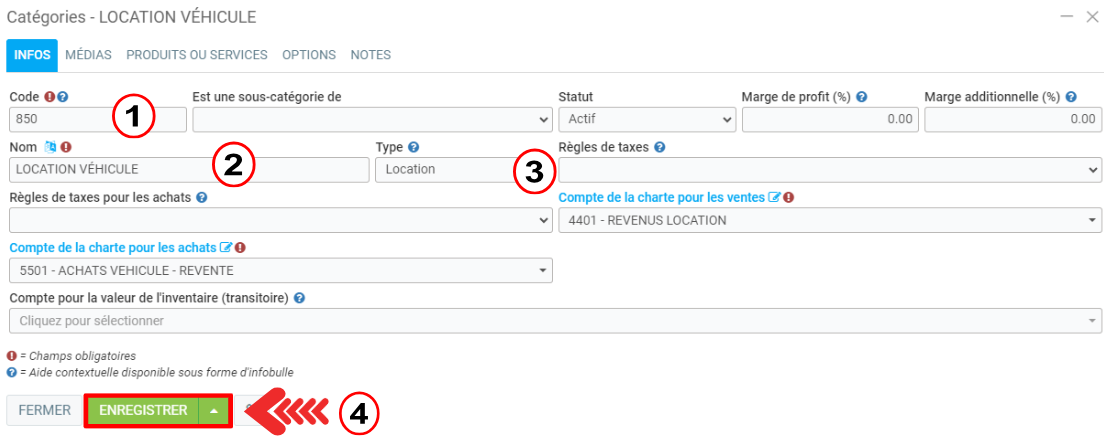Image resolution: width=1104 pixels, height=436 pixels.
Task: Click translation icon beside Nom label
Action: point(50,147)
